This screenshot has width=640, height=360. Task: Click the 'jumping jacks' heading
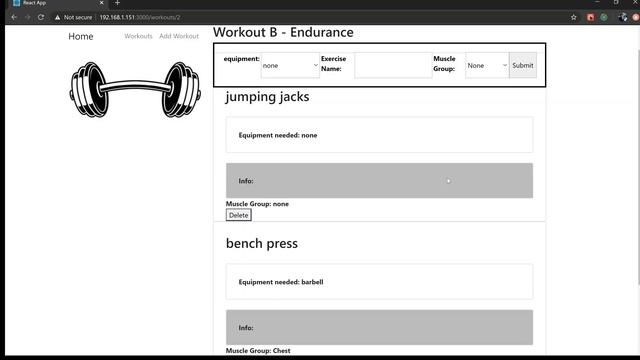click(267, 97)
